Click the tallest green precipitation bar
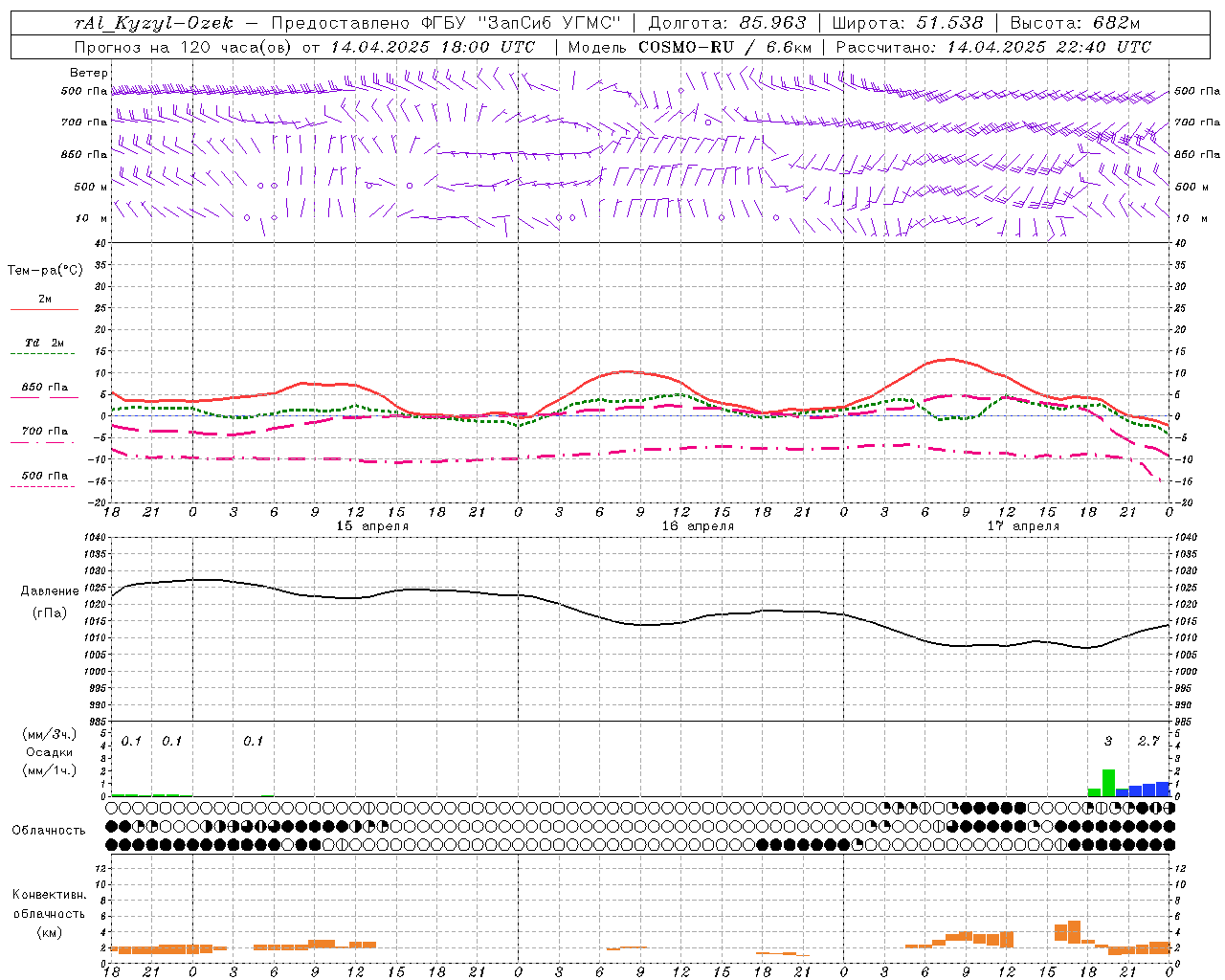This screenshot has width=1225, height=980. click(1108, 783)
